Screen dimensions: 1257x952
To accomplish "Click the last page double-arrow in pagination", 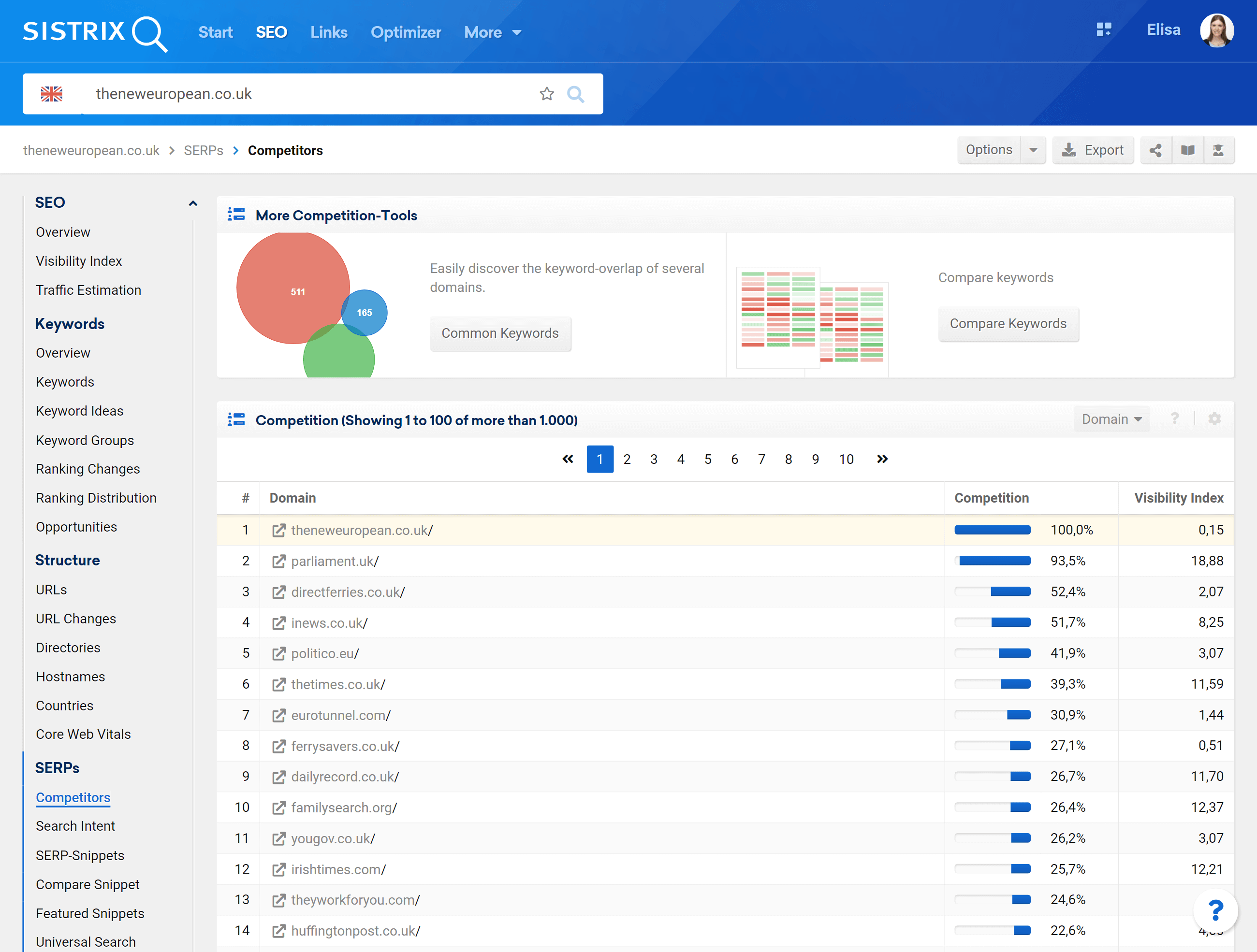I will click(x=882, y=459).
